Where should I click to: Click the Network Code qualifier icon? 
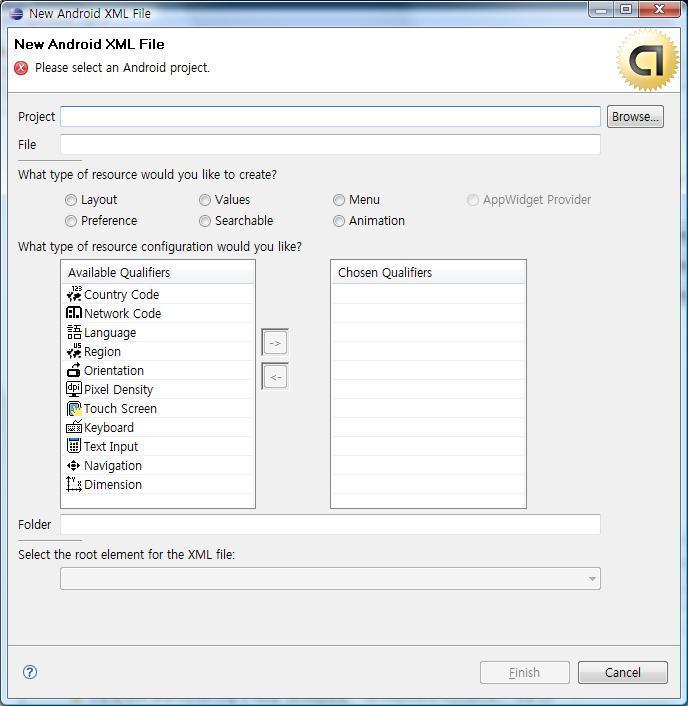74,313
